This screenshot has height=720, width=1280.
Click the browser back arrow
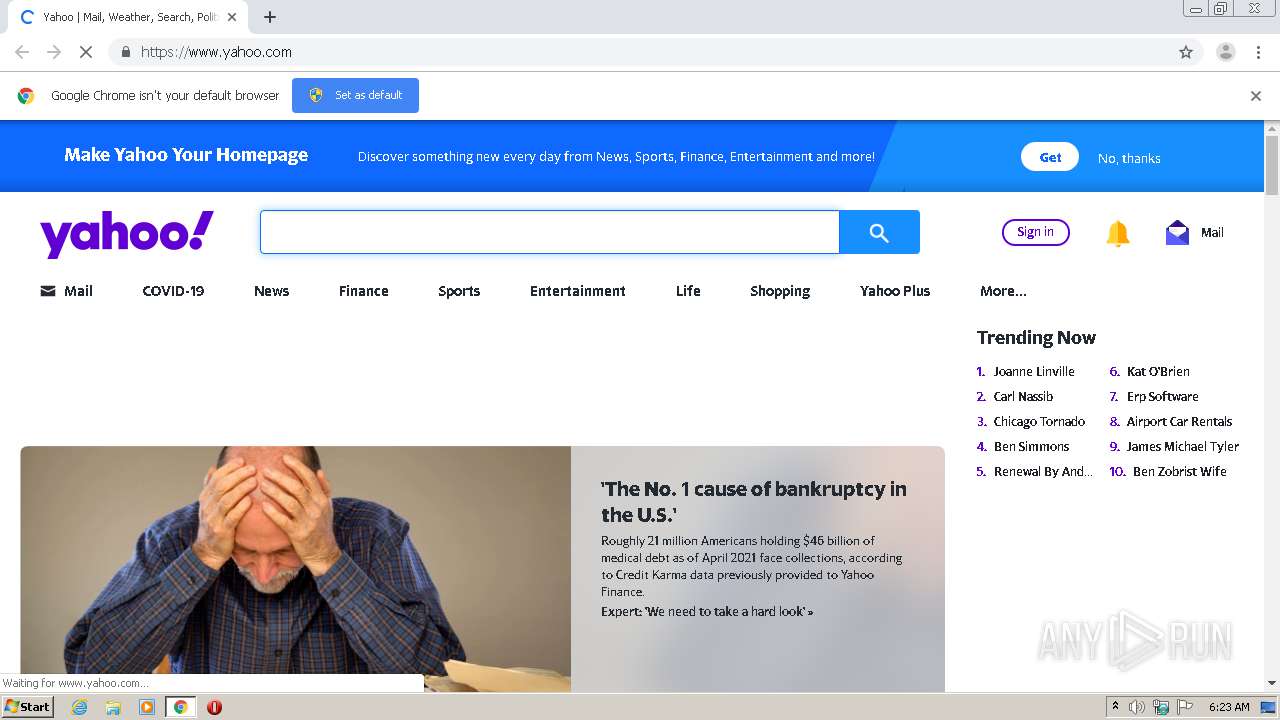point(22,52)
